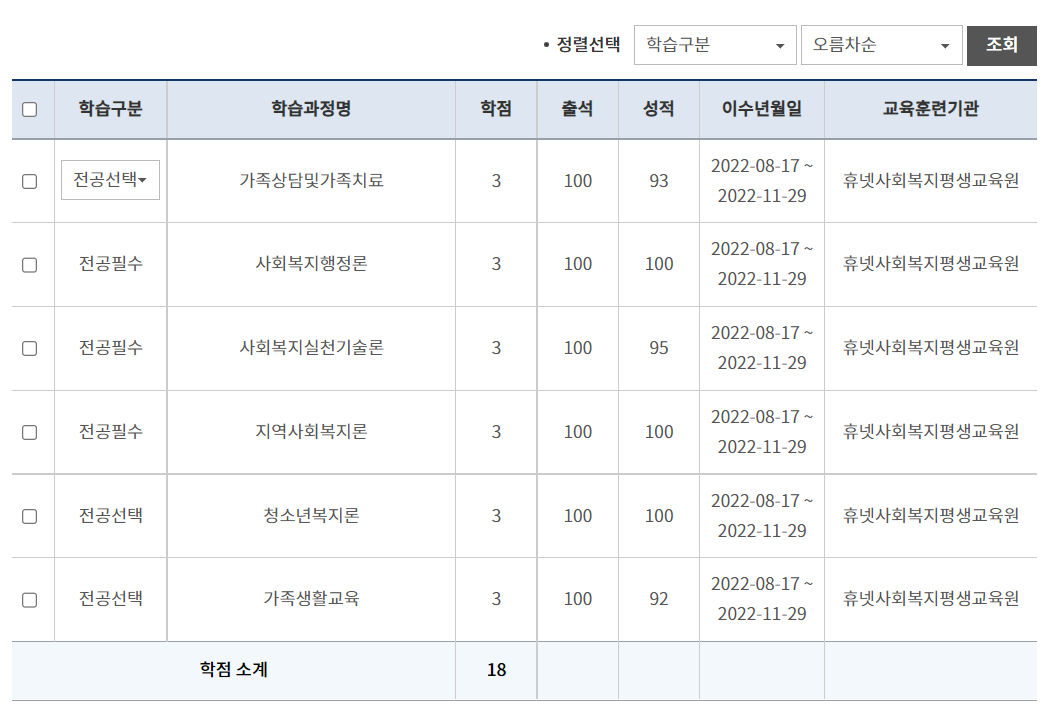Image resolution: width=1048 pixels, height=709 pixels.
Task: Click 휴넷사회복지평생교육원 in 청소년복지론 row
Action: [x=930, y=515]
